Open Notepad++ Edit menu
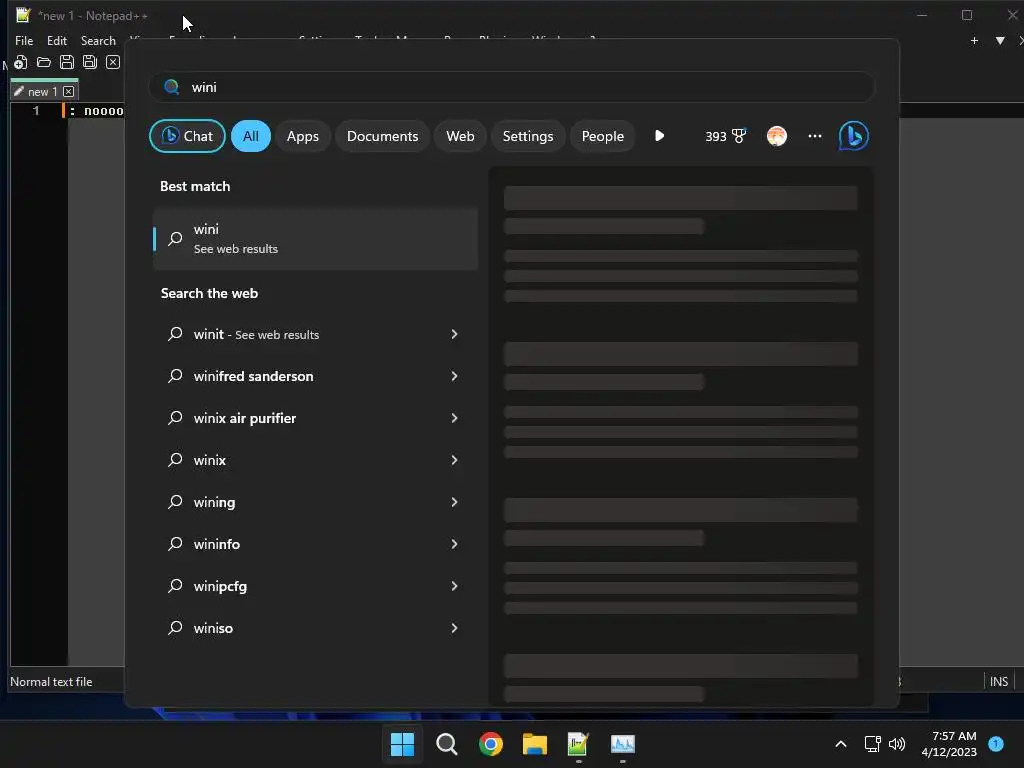1024x768 pixels. tap(57, 40)
